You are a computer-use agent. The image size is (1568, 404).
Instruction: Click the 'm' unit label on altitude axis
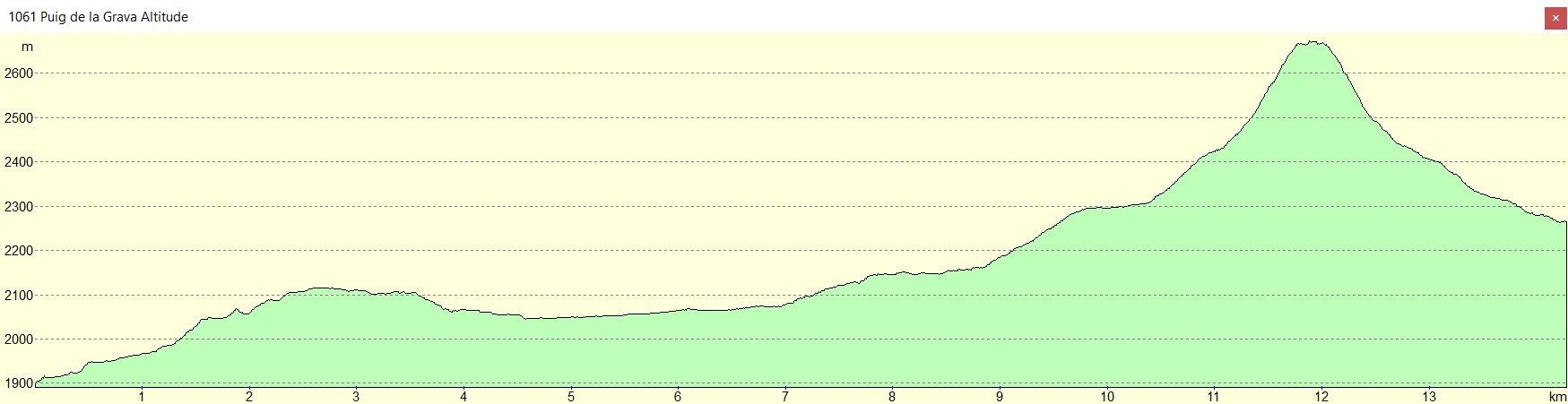[x=27, y=47]
